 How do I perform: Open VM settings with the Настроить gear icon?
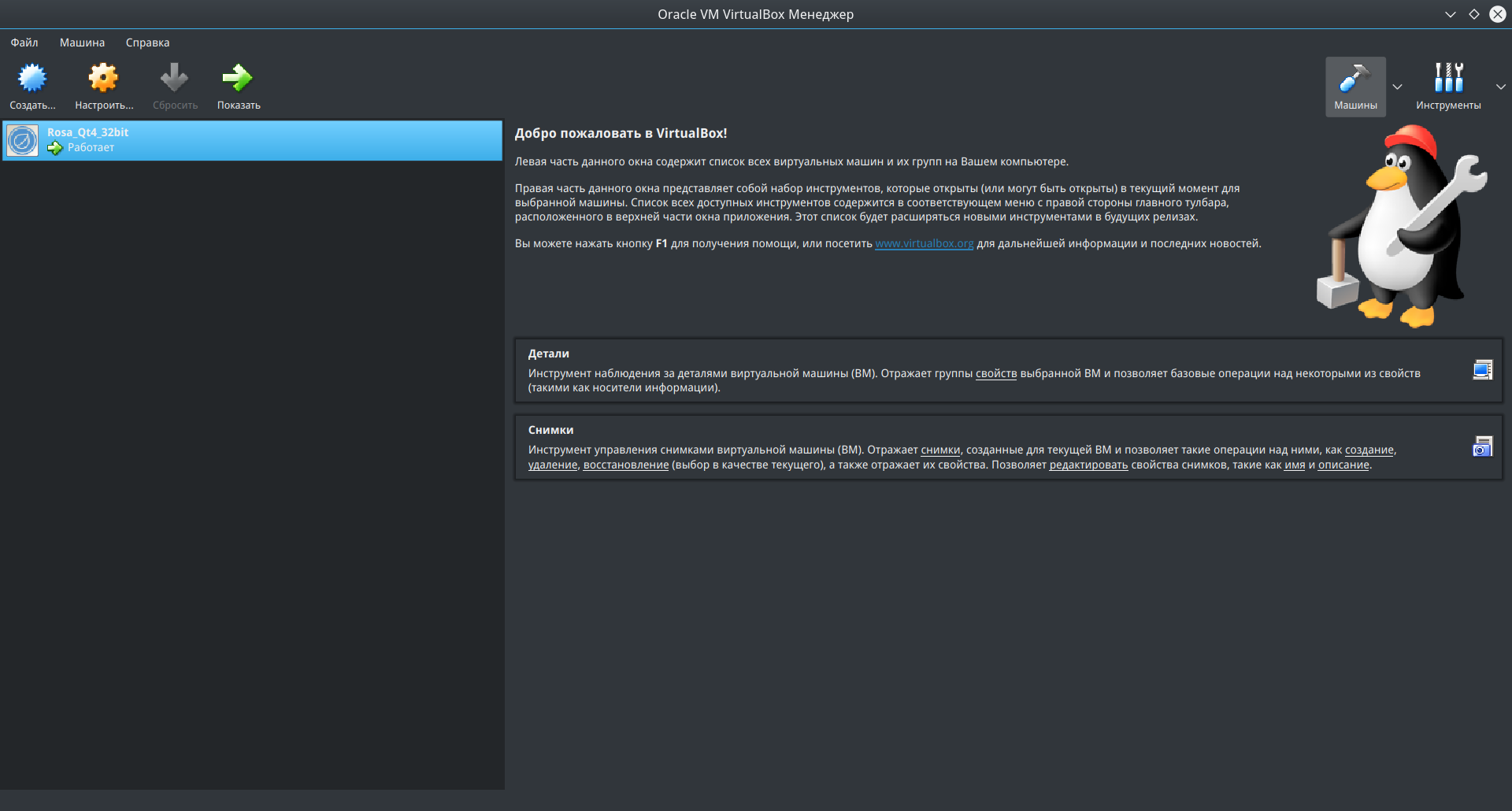pos(103,78)
